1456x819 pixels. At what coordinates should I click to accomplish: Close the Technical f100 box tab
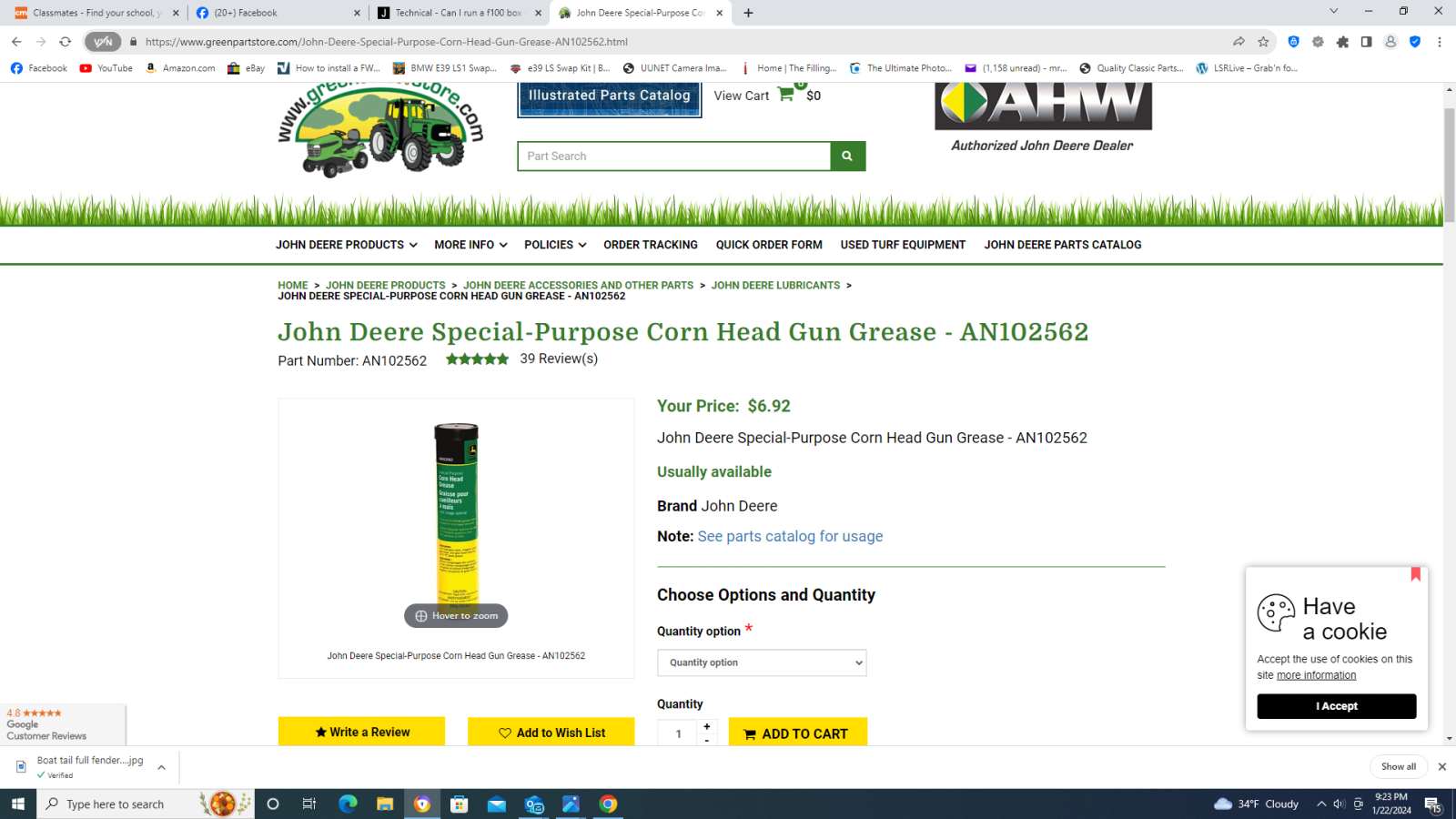pyautogui.click(x=538, y=13)
